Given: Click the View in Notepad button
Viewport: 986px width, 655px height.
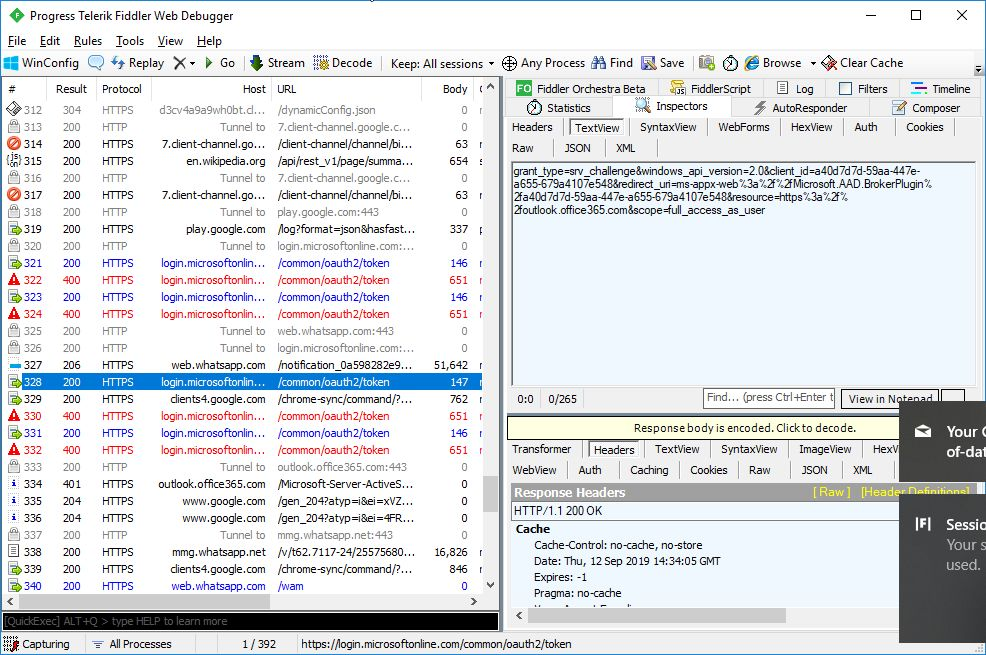Looking at the screenshot, I should [x=890, y=399].
